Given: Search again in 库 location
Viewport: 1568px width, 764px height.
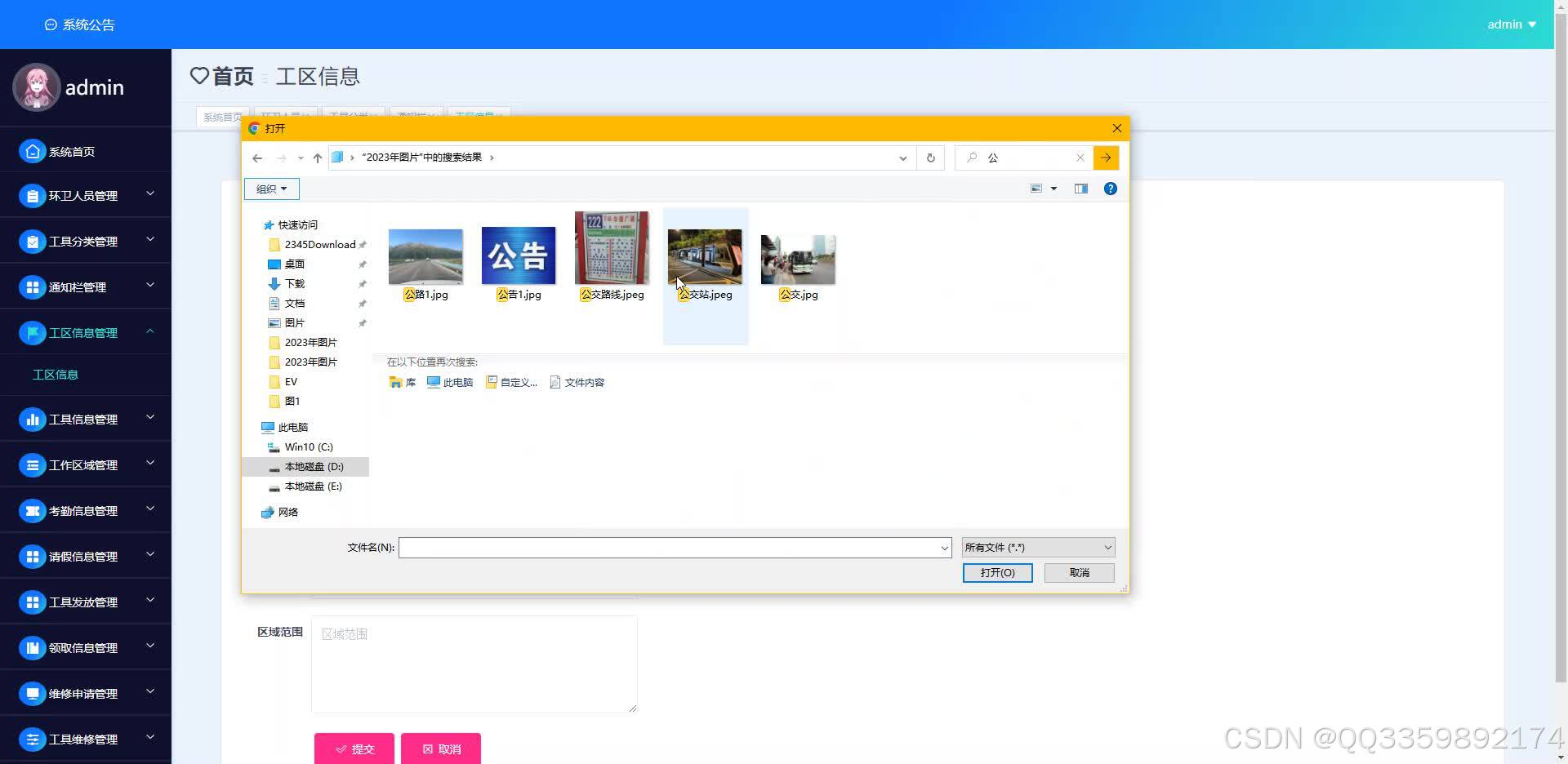Looking at the screenshot, I should point(403,382).
